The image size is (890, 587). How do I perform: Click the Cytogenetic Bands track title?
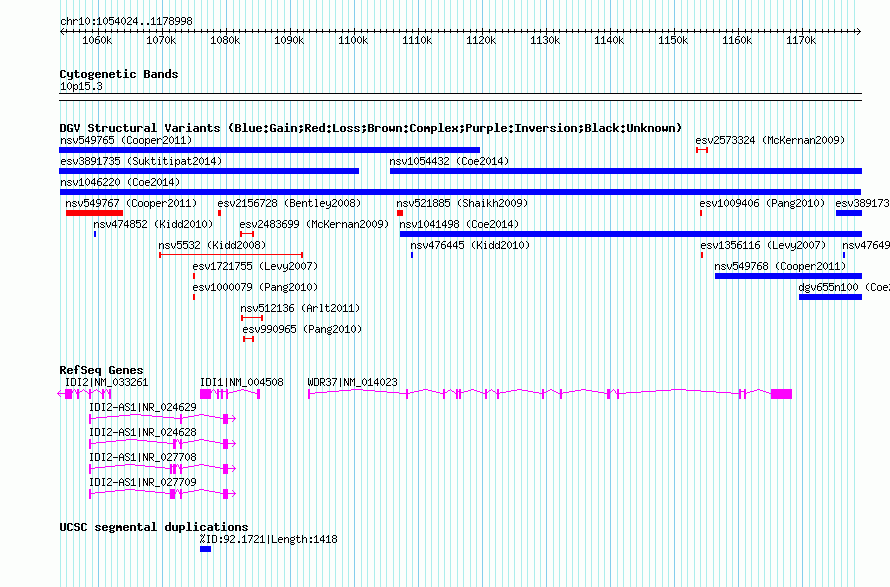[x=119, y=74]
